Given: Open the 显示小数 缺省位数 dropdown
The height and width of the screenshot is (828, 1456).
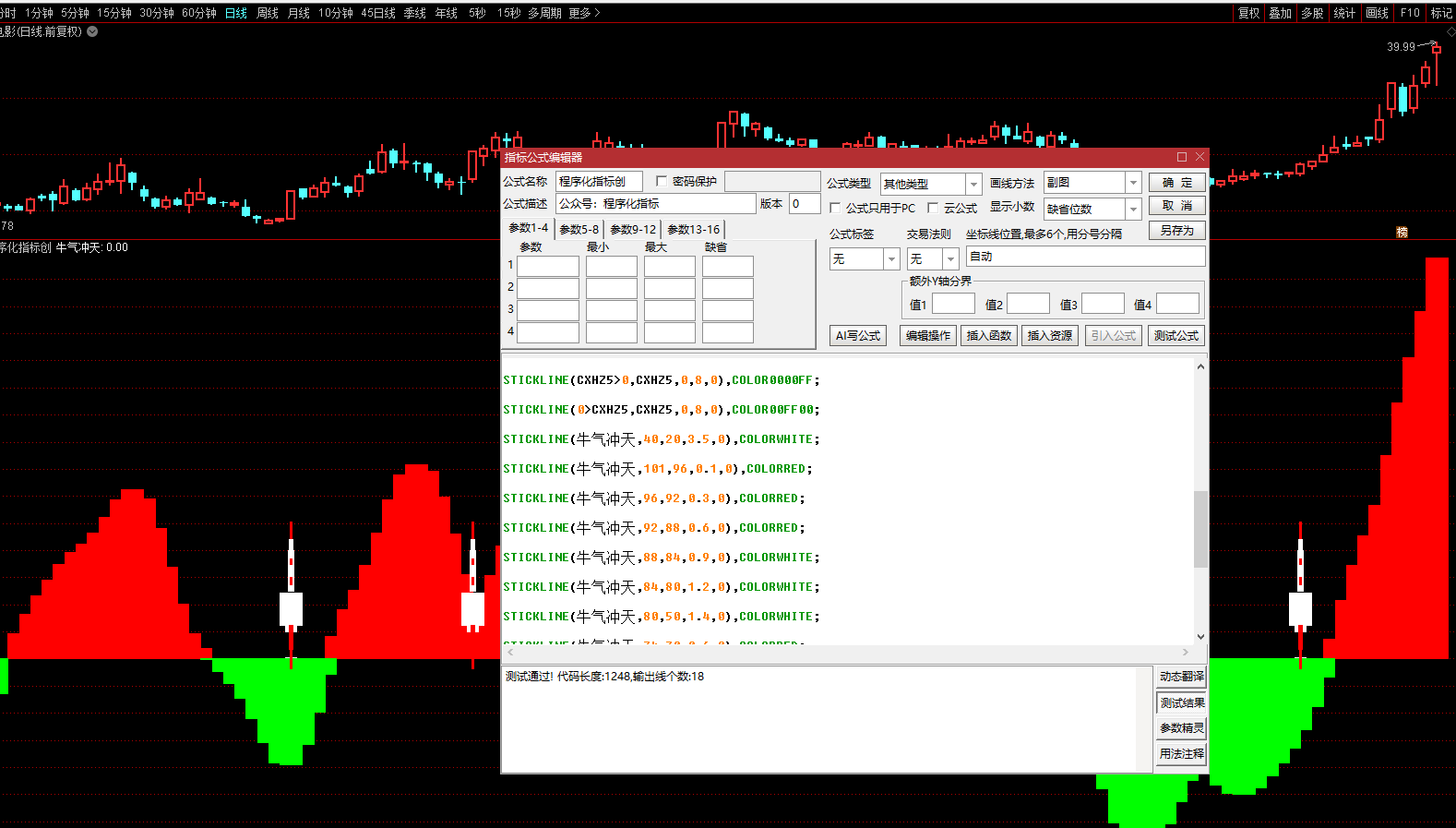Looking at the screenshot, I should coord(1134,209).
